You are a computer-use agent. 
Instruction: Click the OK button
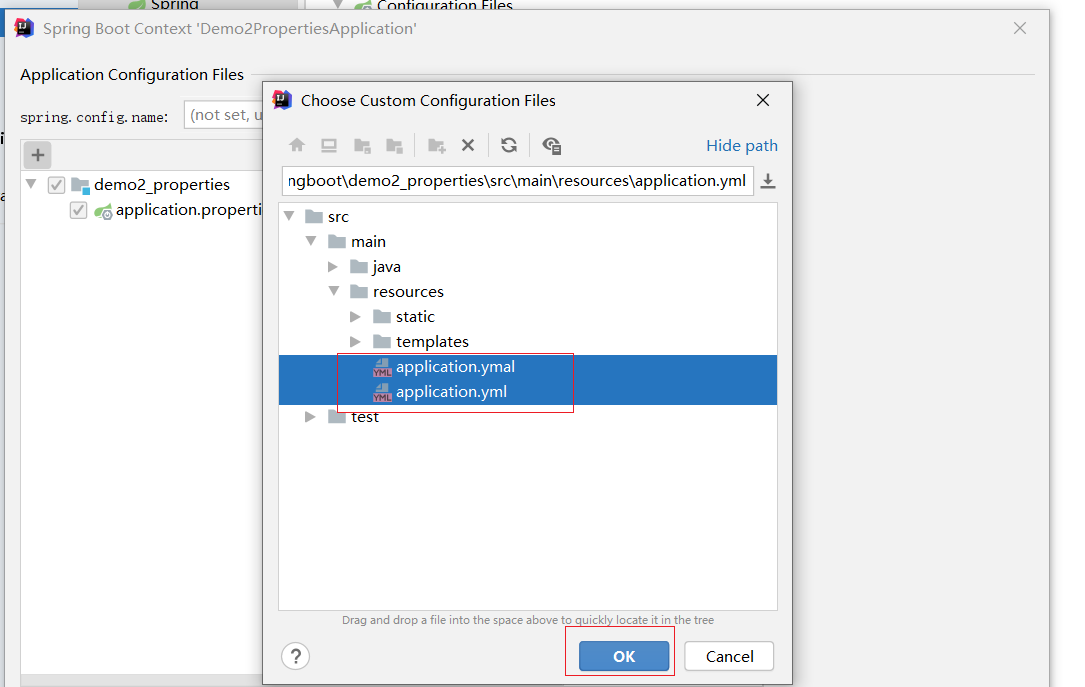[x=624, y=656]
